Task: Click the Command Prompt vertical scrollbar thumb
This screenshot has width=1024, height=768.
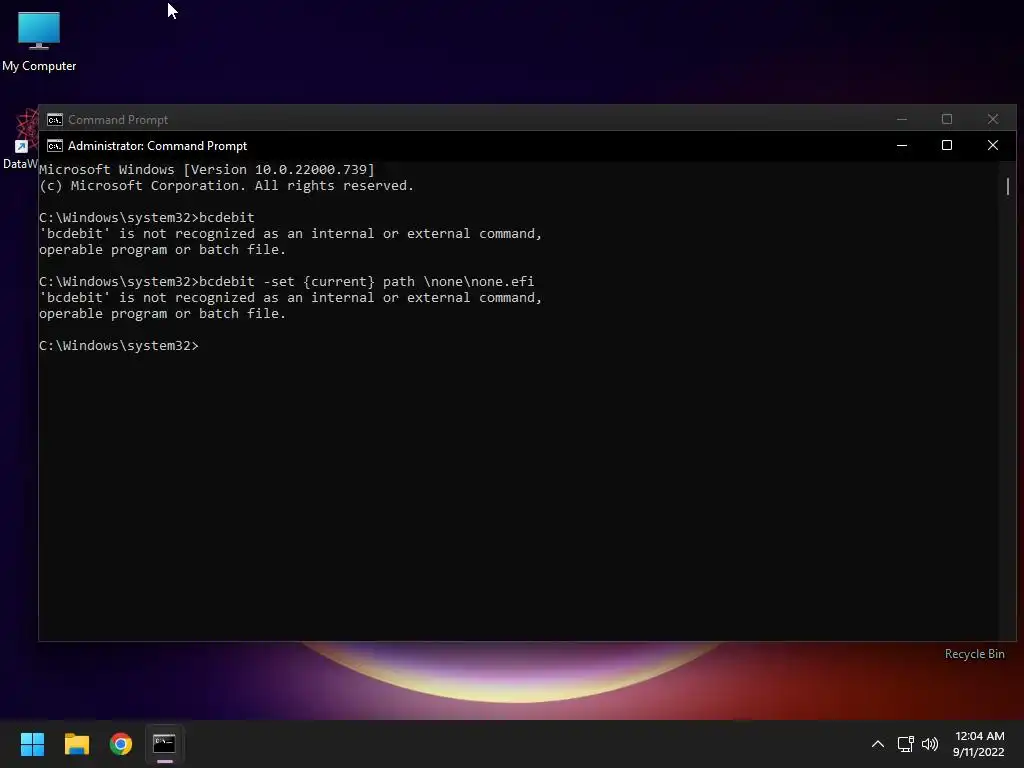Action: pos(1008,186)
